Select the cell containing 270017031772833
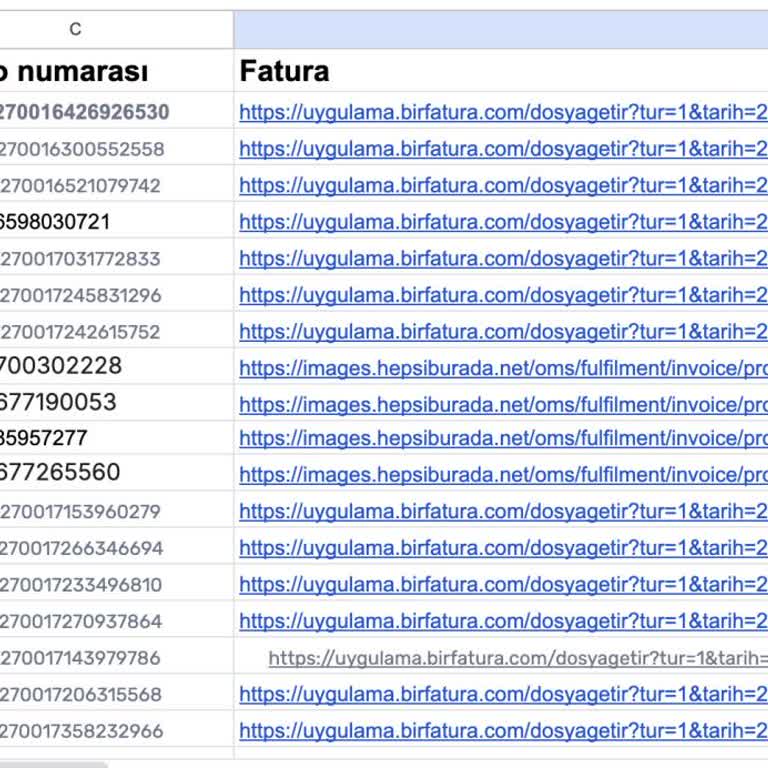Viewport: 768px width, 768px height. 80,259
